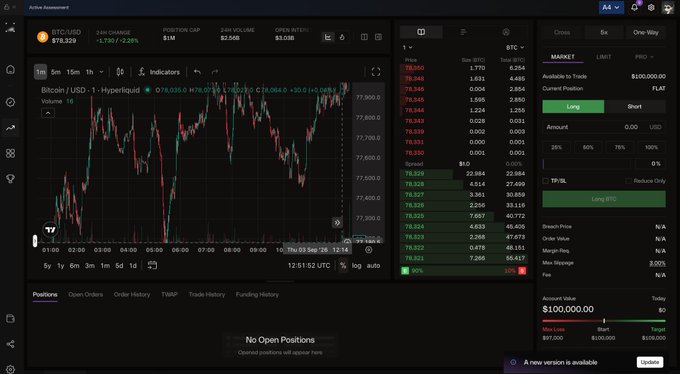Viewport: 680px width, 374px height.
Task: Open the top-right settings gear icon
Action: [651, 7]
